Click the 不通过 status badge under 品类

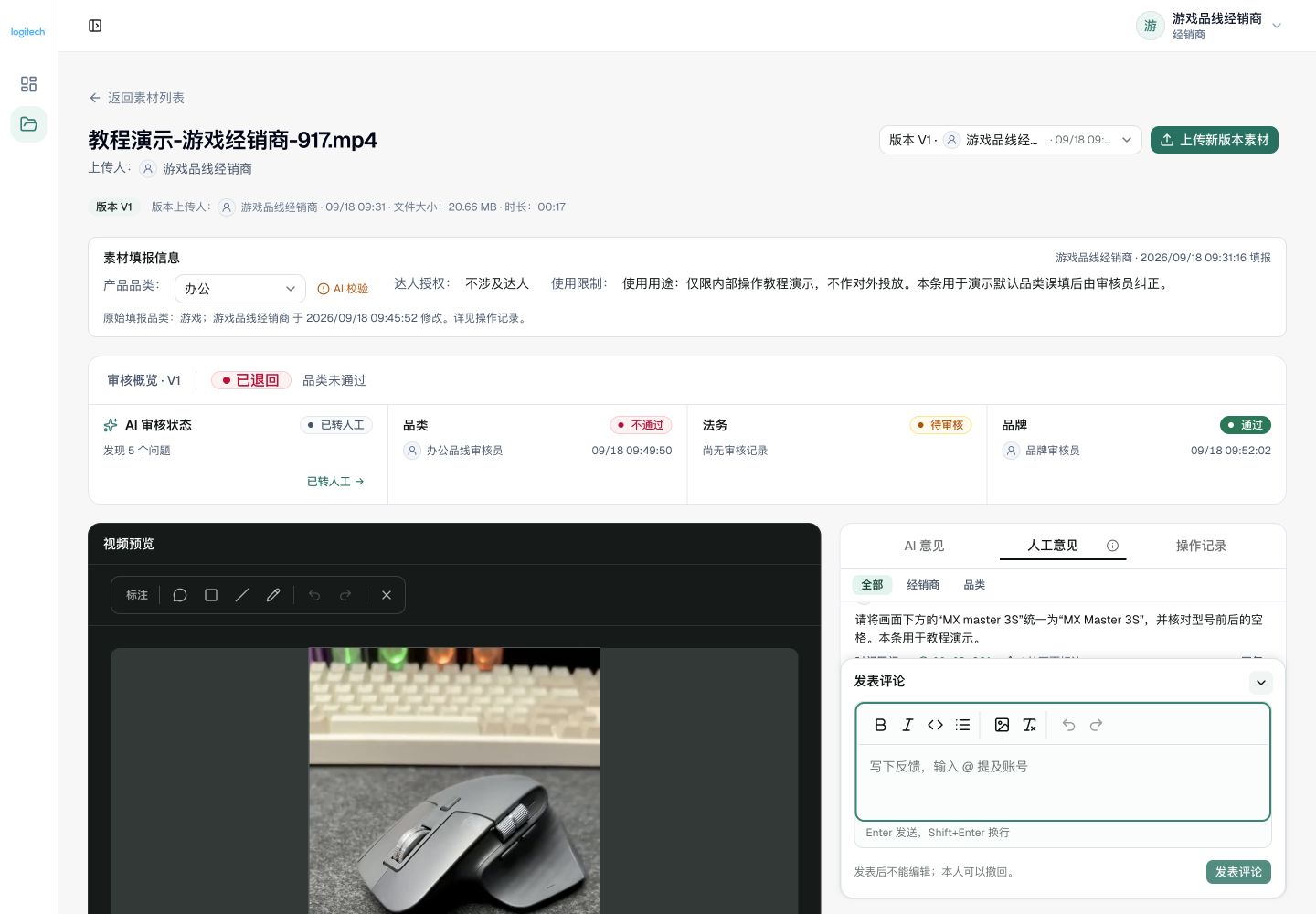[x=641, y=425]
